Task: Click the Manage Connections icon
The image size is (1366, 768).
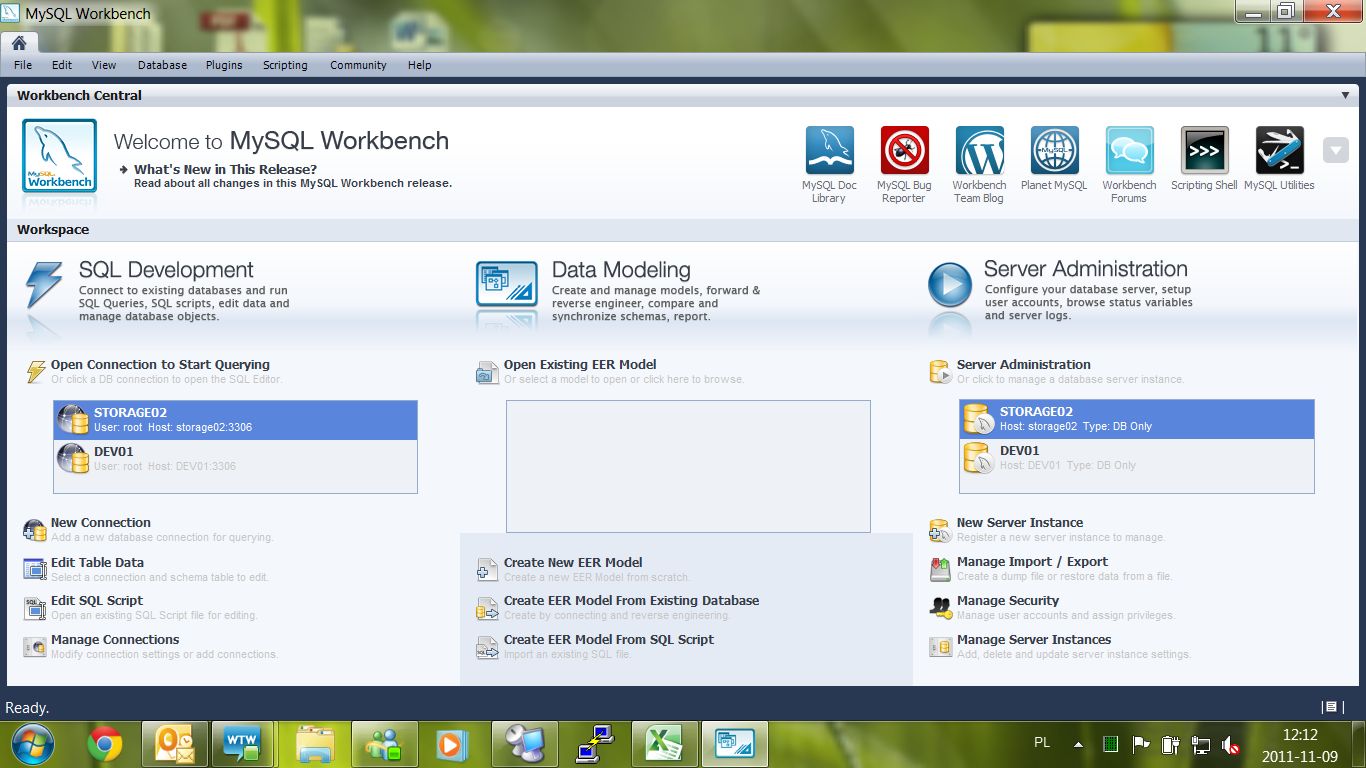Action: (35, 647)
